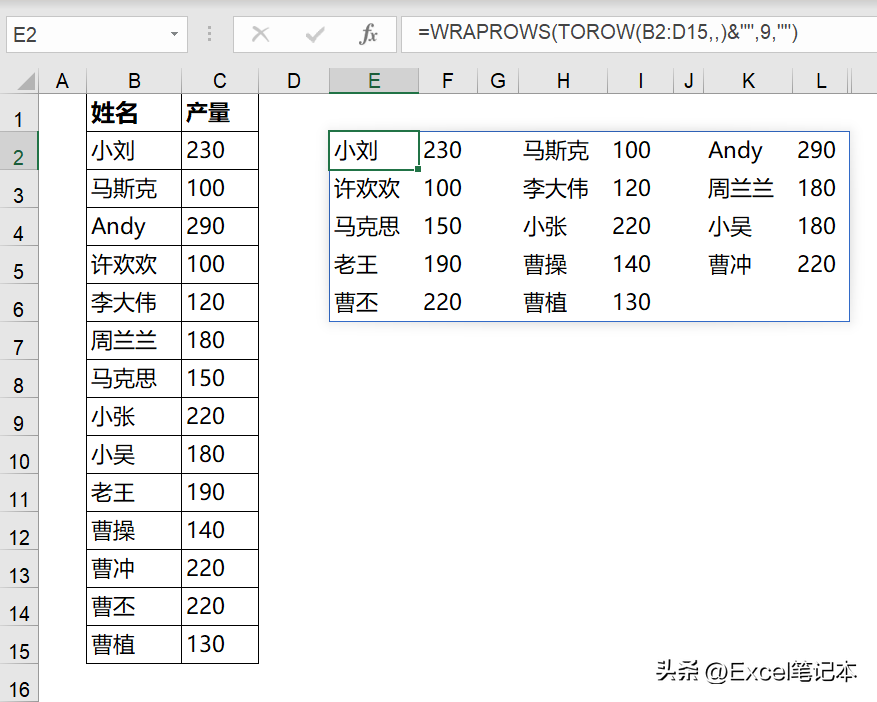Click cell C6 containing 120
Viewport: 877px width, 702px height.
point(220,303)
